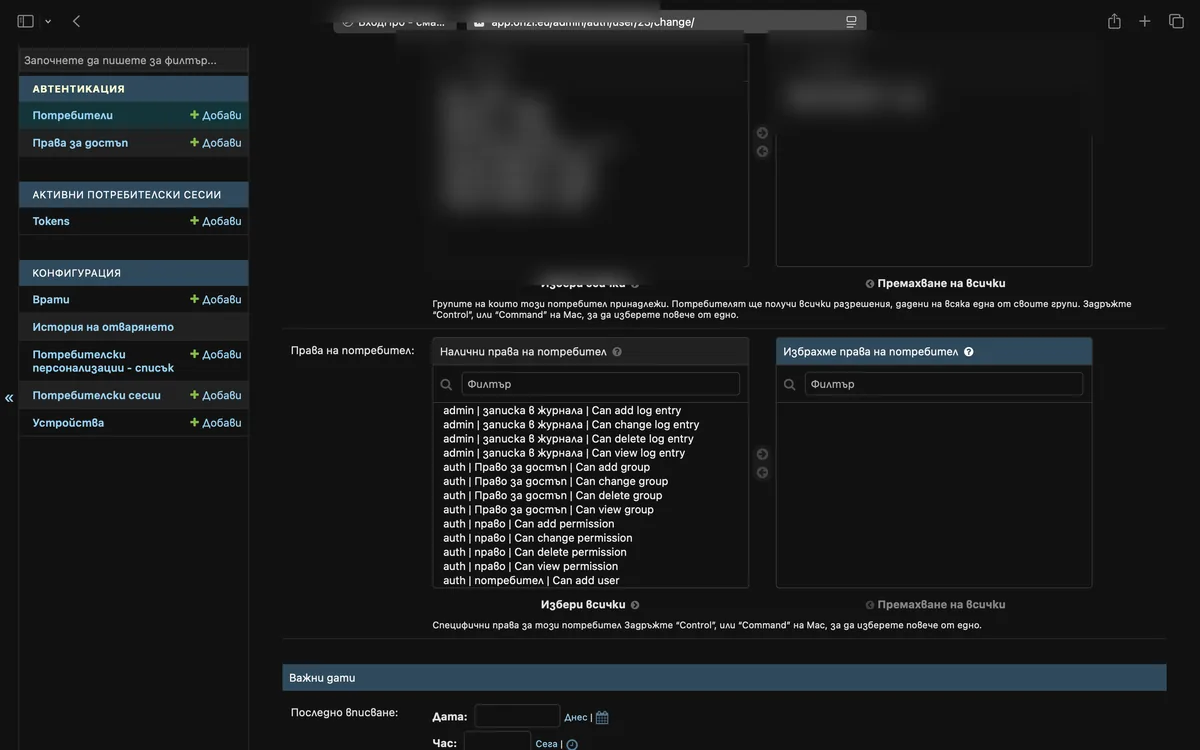Open the Устройства link in the sidebar
The width and height of the screenshot is (1200, 750).
pos(68,423)
